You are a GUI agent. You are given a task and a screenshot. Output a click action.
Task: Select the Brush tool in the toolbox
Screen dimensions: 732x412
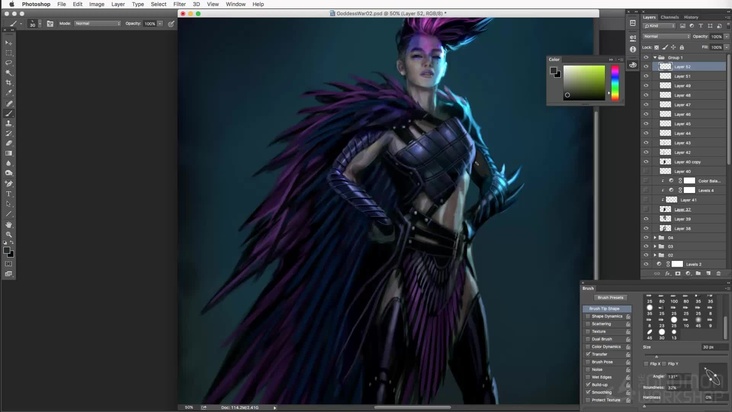(x=8, y=113)
